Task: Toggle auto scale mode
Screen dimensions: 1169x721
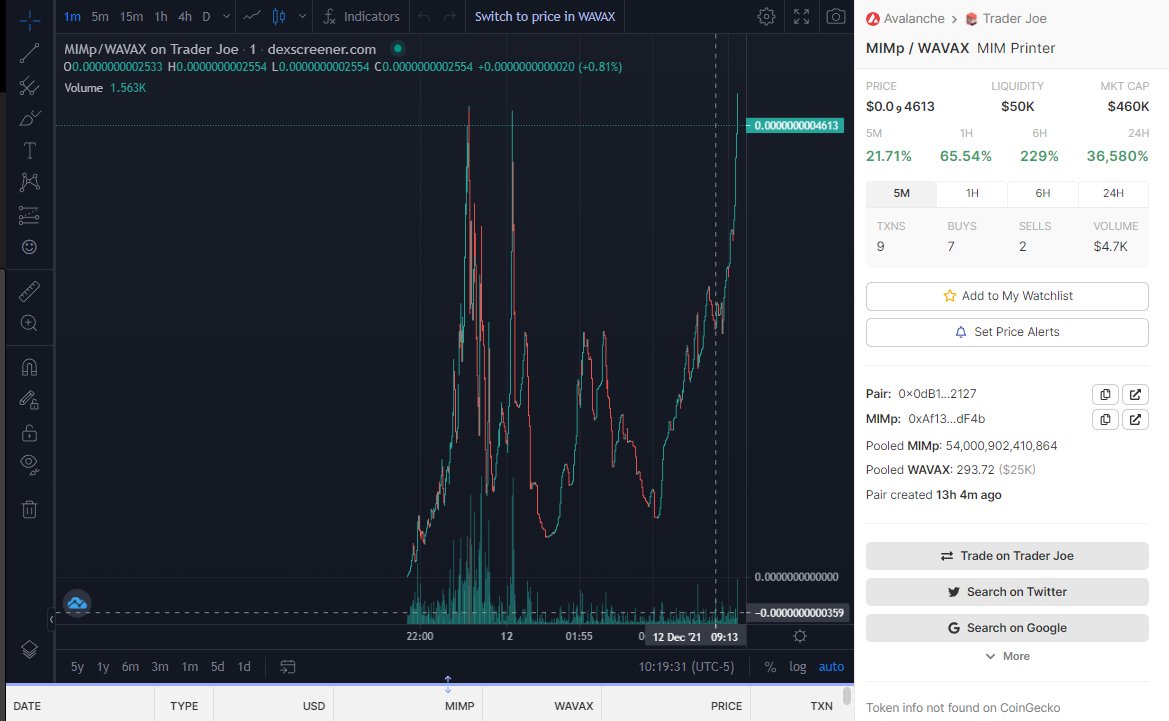Action: [x=831, y=667]
